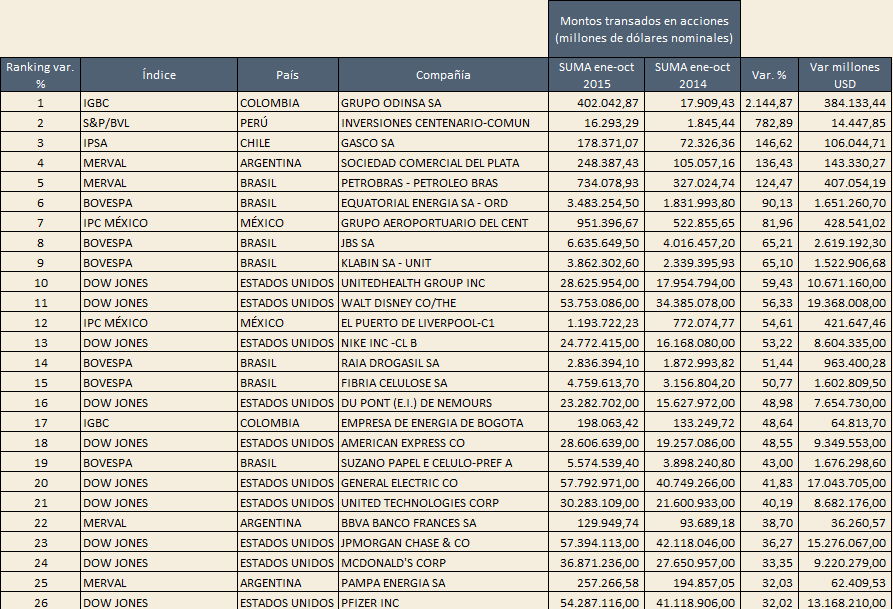Click 'JPMORGAN CHASE & CO' cell

(443, 542)
